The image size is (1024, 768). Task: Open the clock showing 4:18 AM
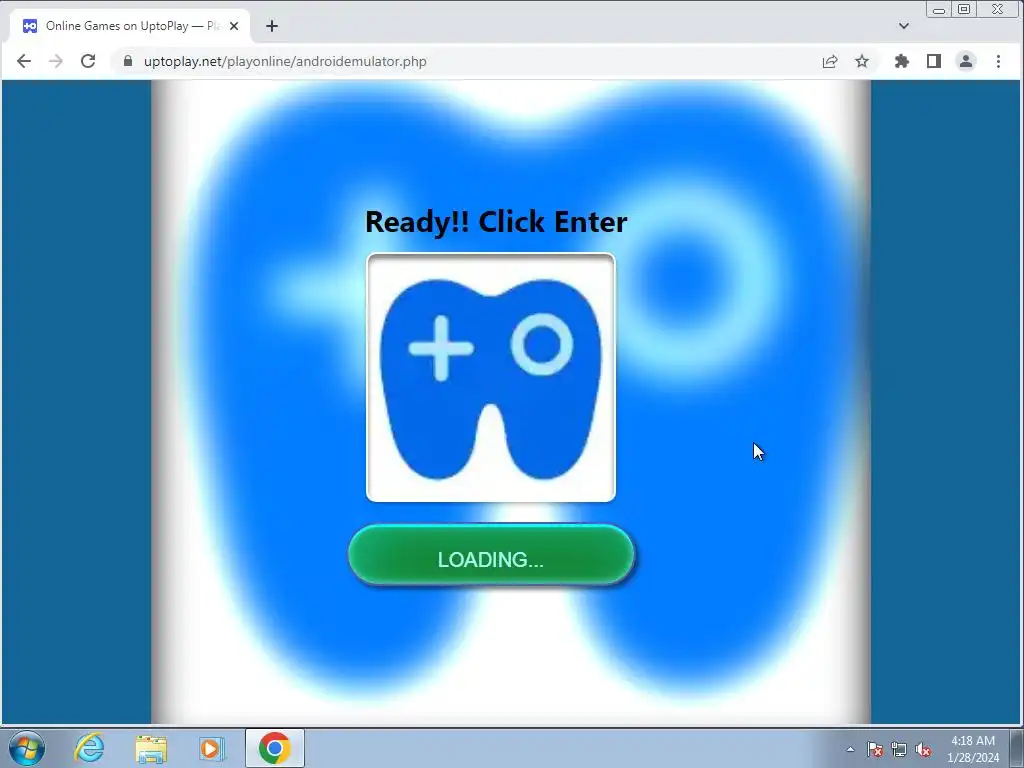click(x=972, y=749)
